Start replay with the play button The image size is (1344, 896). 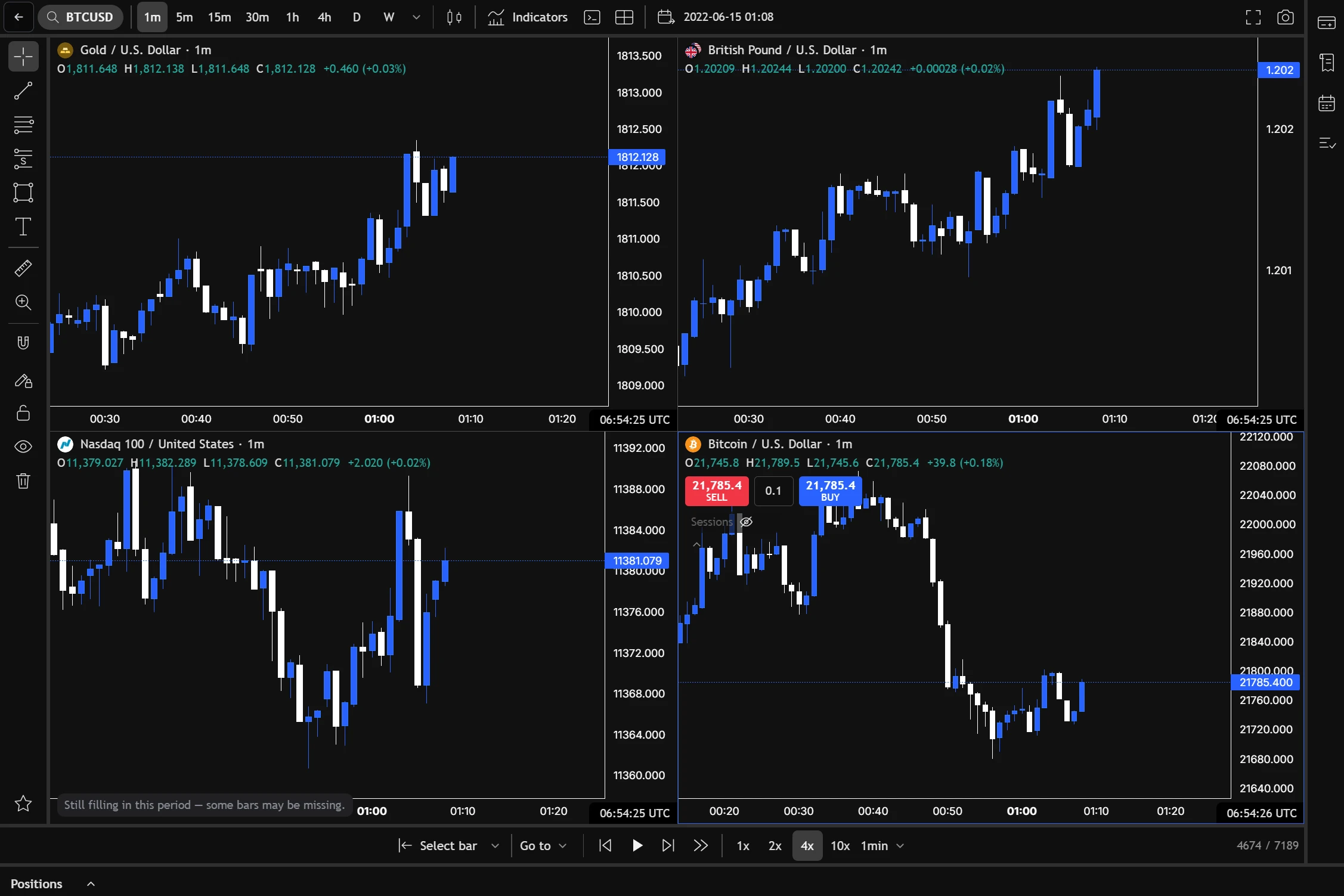point(637,845)
